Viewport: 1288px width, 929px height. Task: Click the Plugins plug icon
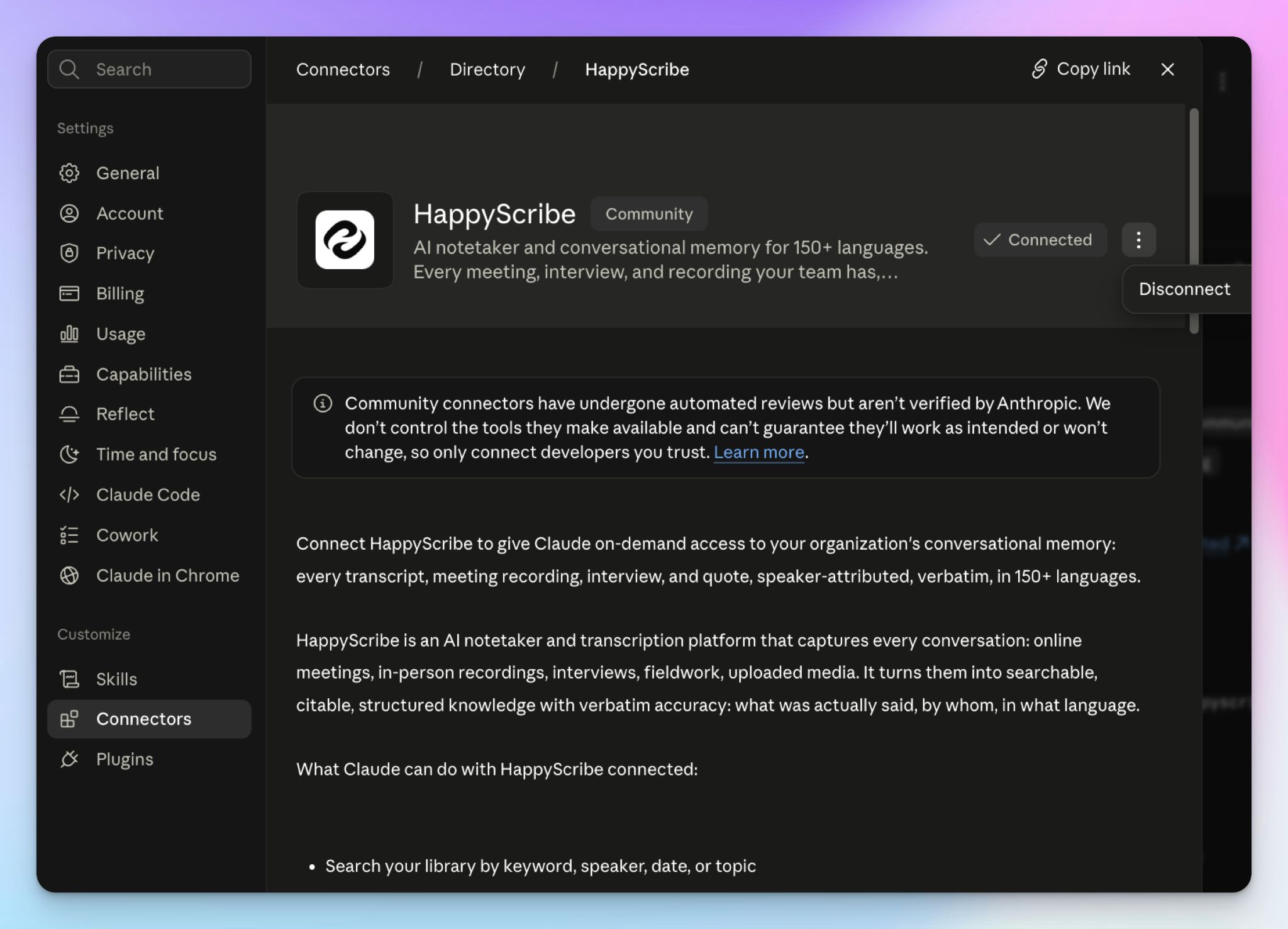click(x=69, y=759)
